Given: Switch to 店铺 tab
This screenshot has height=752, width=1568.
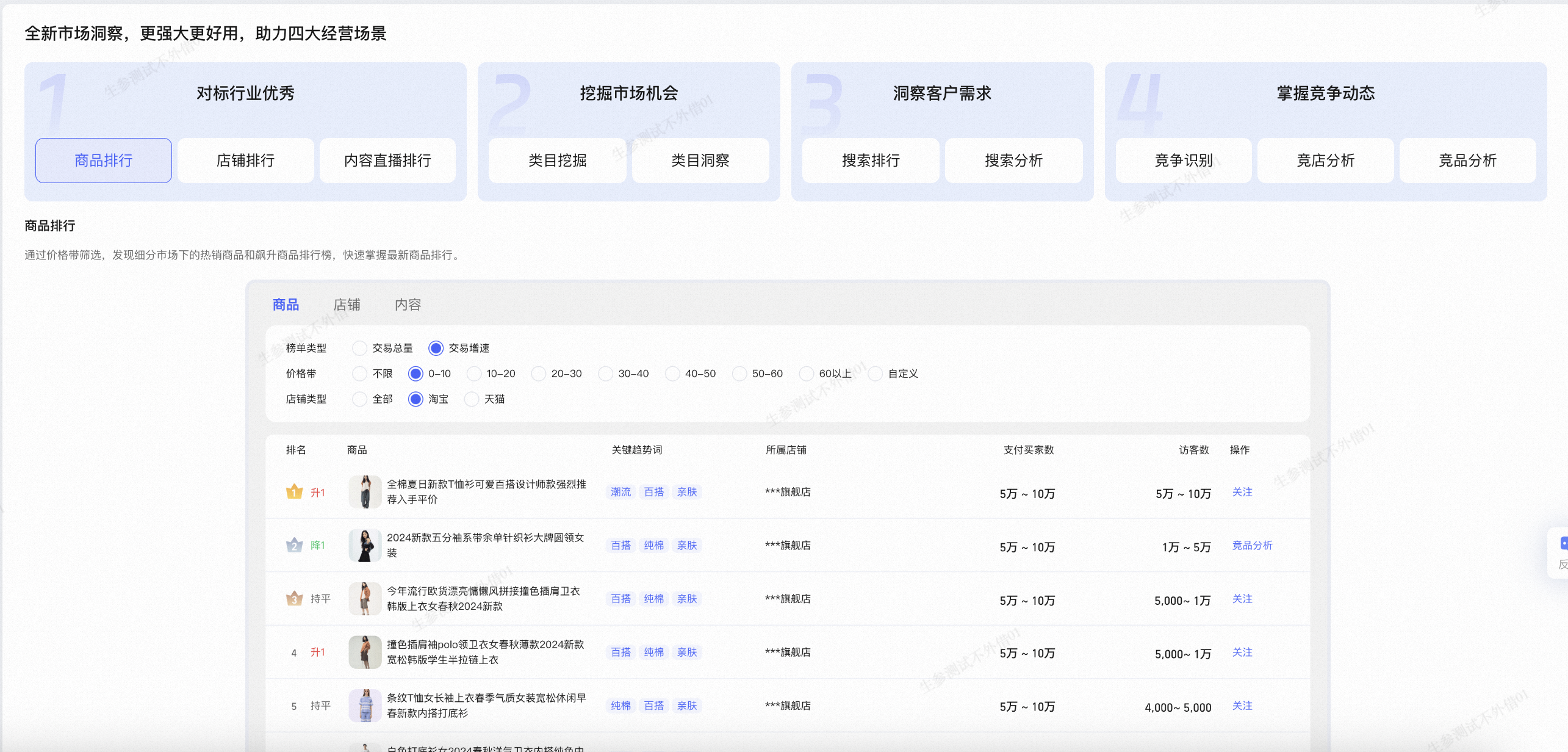Looking at the screenshot, I should (347, 305).
